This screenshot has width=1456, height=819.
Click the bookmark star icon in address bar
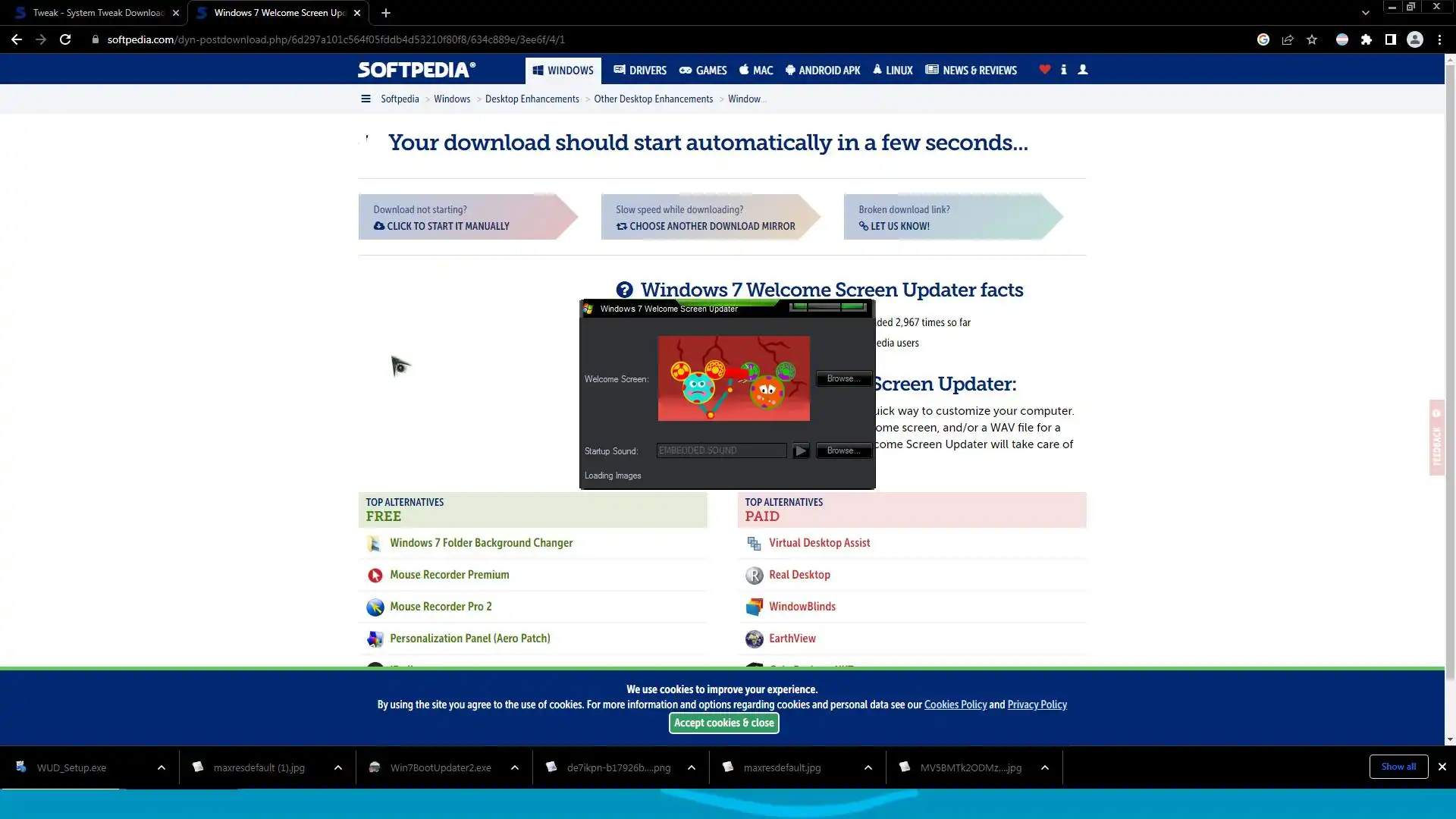pyautogui.click(x=1312, y=39)
